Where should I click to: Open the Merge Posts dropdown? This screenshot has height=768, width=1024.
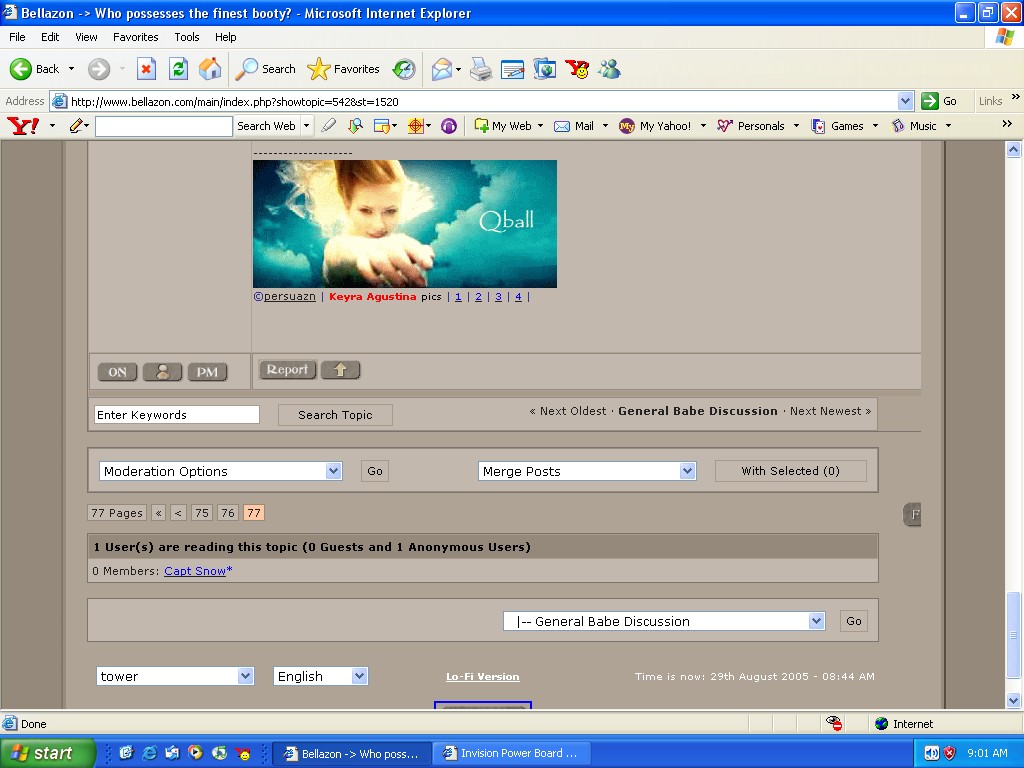point(587,471)
